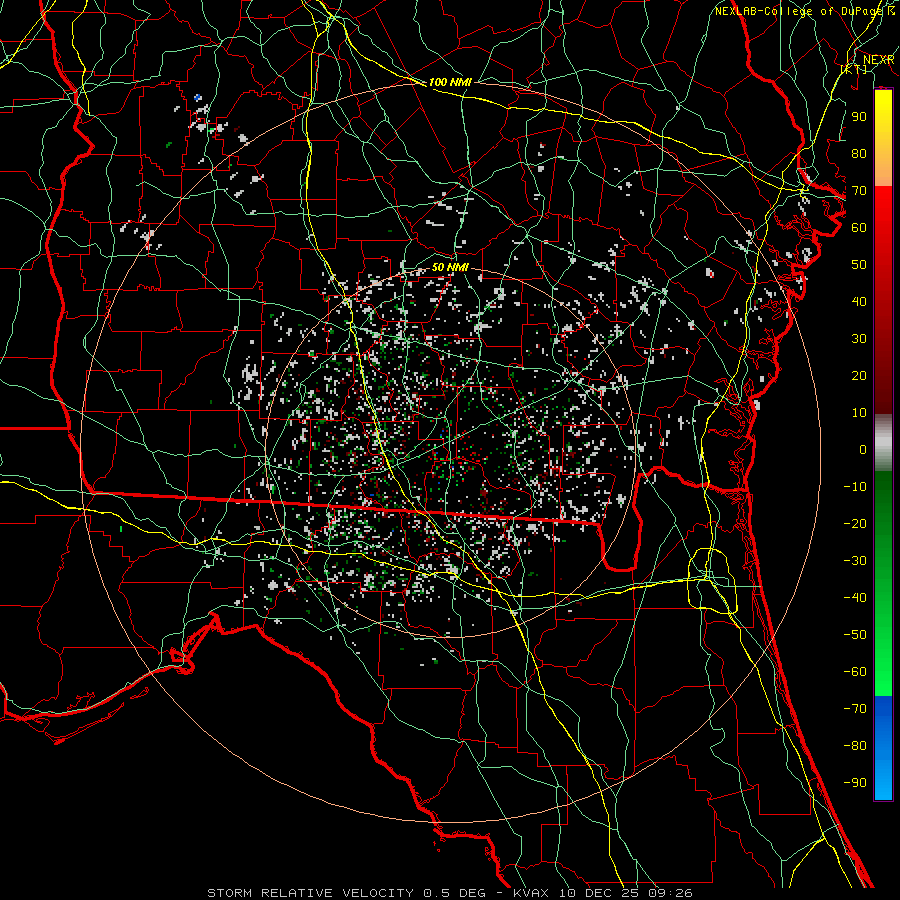Click the "100 NMI" range ring label
900x900 pixels.
[450, 82]
